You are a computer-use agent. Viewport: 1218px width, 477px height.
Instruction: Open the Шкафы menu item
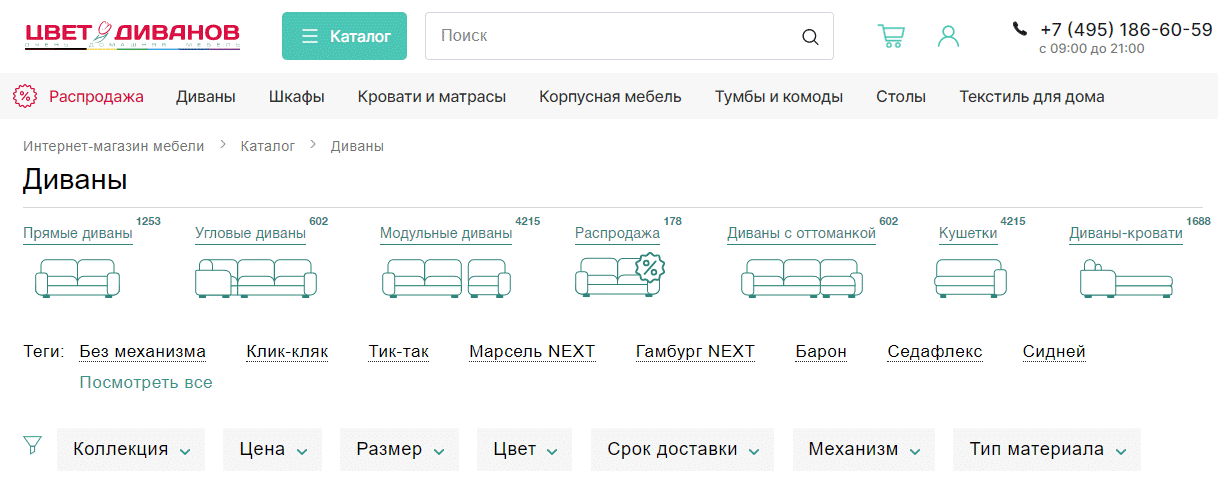pyautogui.click(x=297, y=97)
